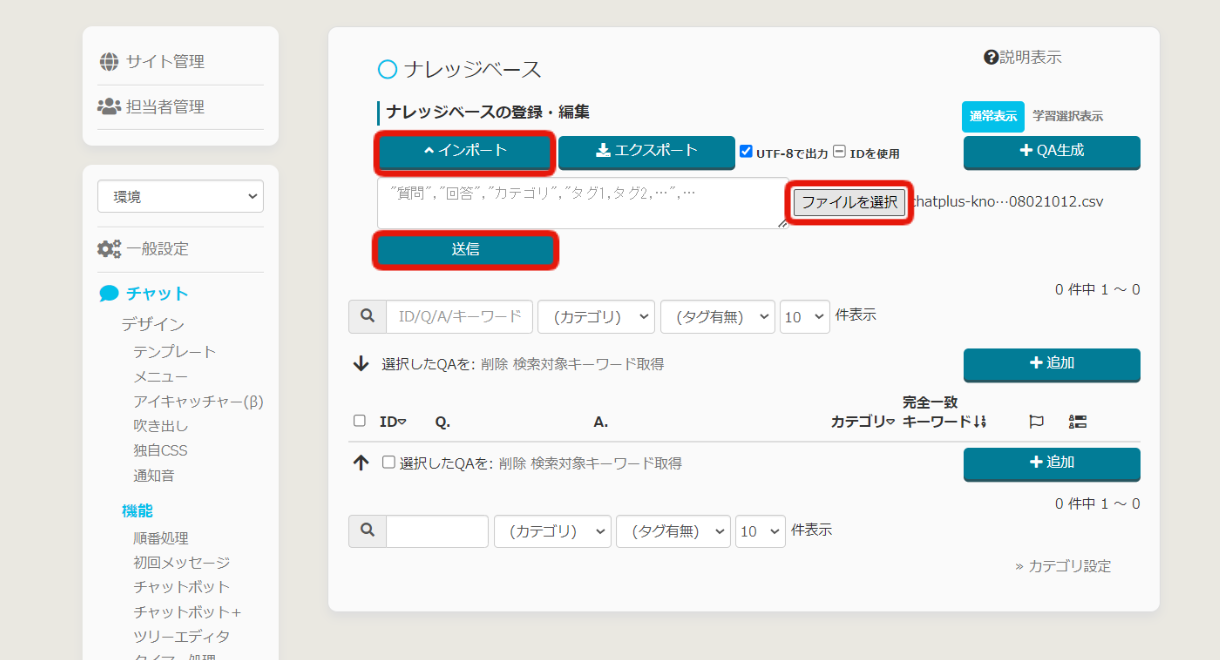Viewport: 1220px width, 660px height.
Task: Open the 説明表示 help icon
Action: coord(991,58)
